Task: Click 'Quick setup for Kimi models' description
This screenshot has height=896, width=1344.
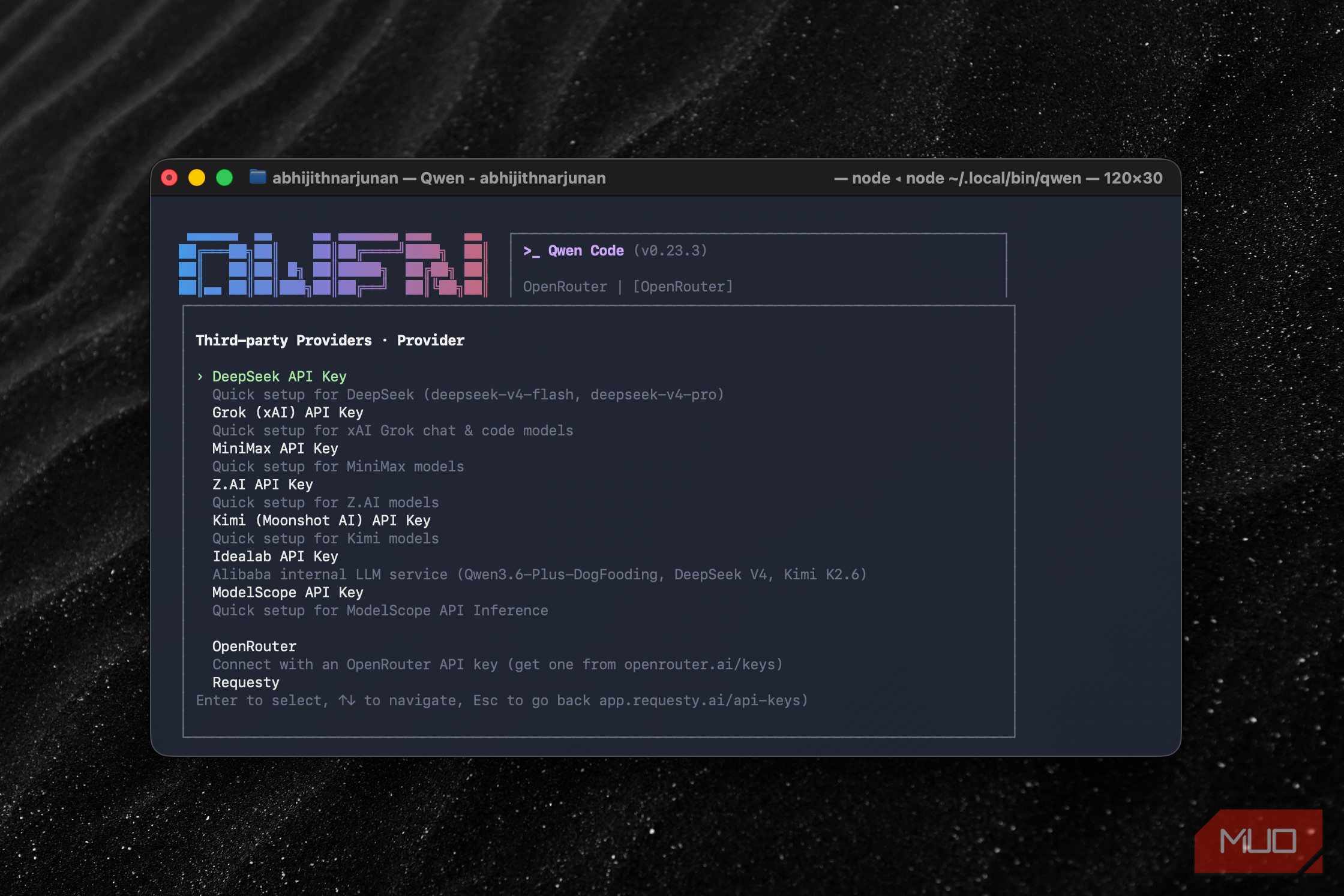Action: coord(325,539)
